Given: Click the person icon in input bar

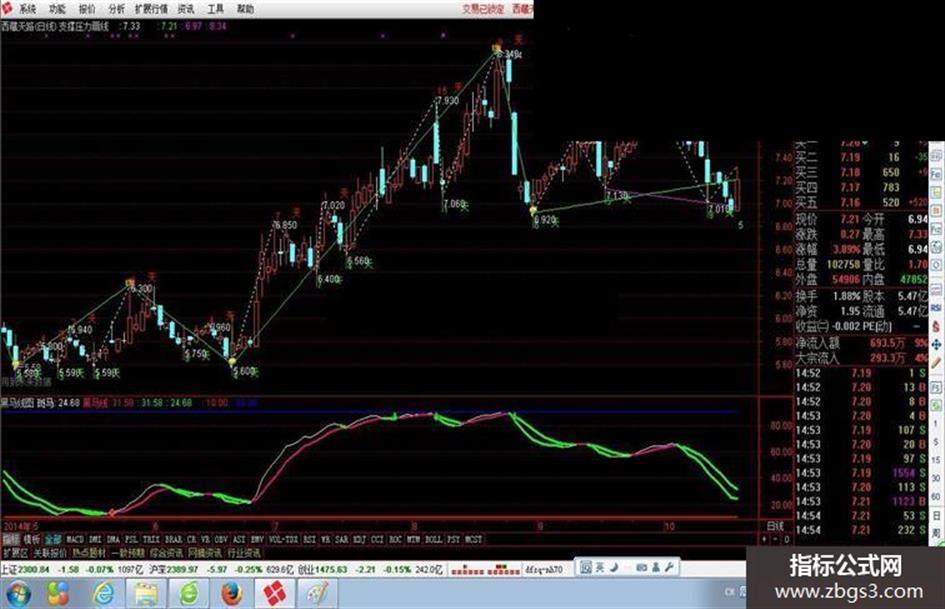Looking at the screenshot, I should pyautogui.click(x=656, y=567).
